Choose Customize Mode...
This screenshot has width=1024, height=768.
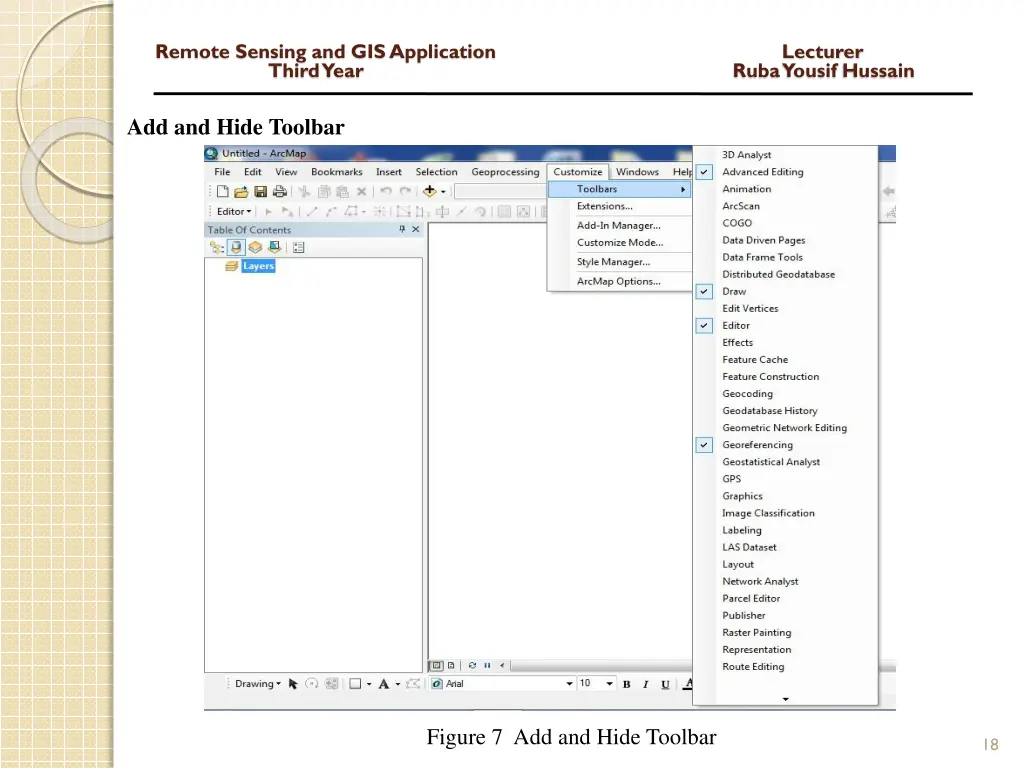coord(619,242)
